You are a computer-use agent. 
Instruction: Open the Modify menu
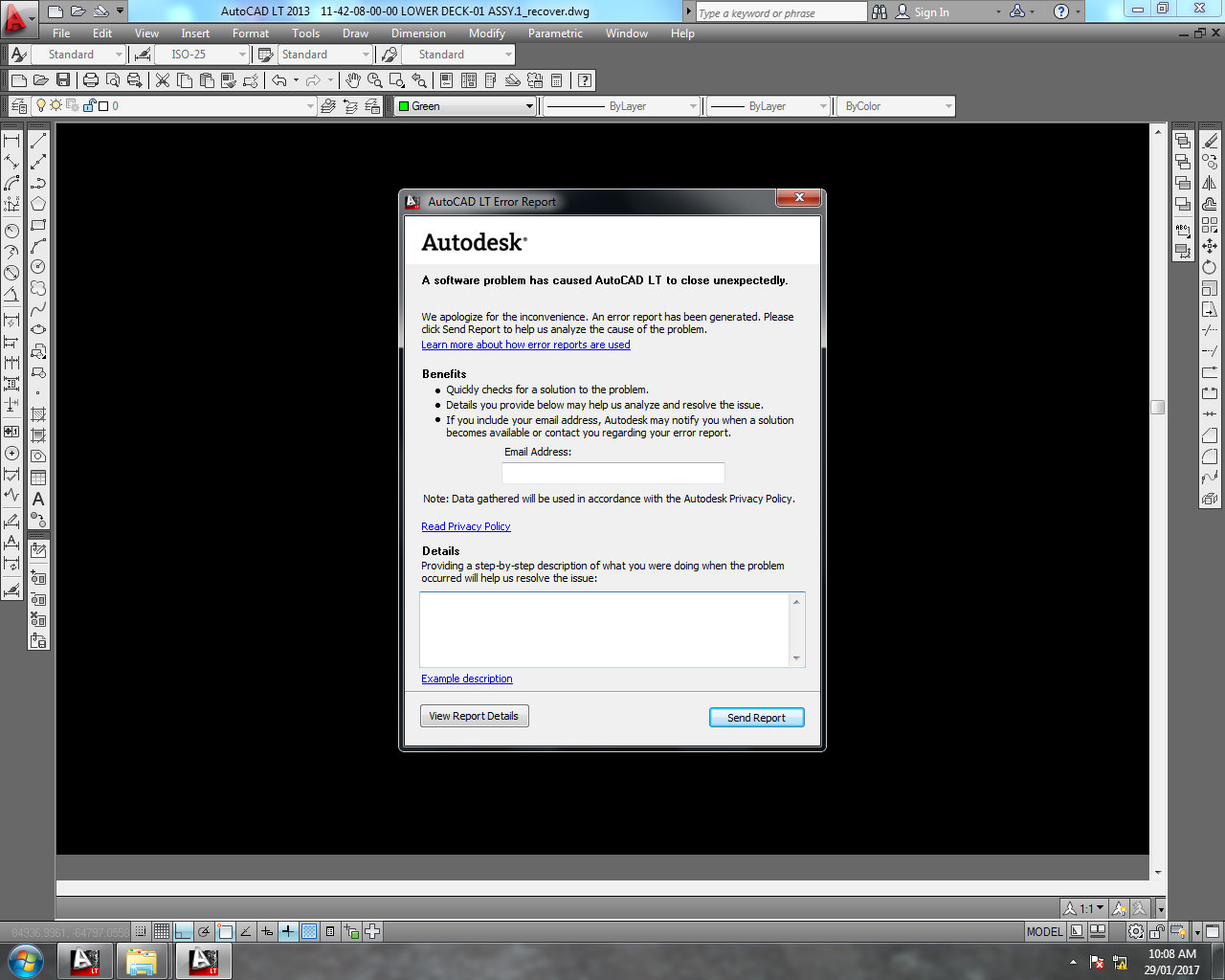pos(486,33)
